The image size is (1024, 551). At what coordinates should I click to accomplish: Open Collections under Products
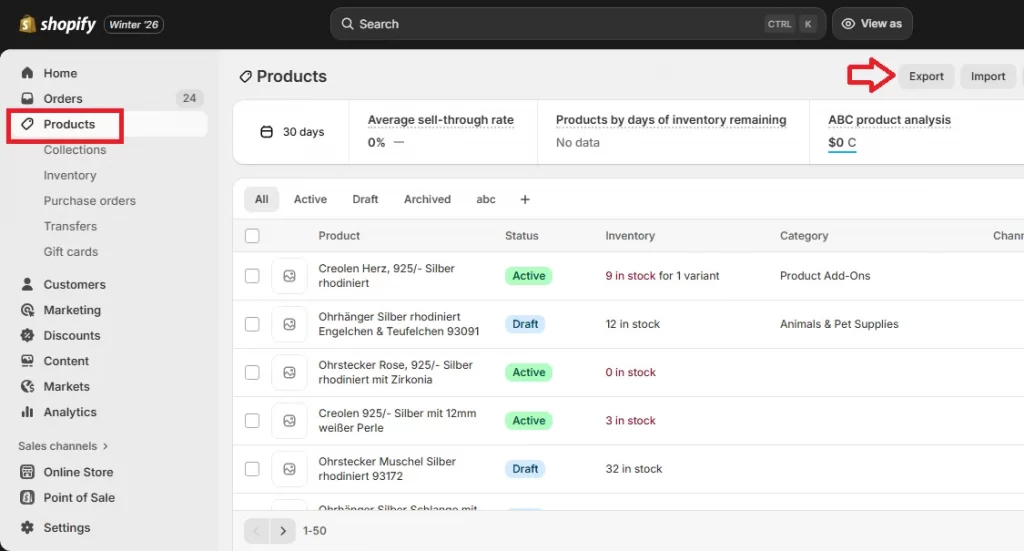[74, 150]
